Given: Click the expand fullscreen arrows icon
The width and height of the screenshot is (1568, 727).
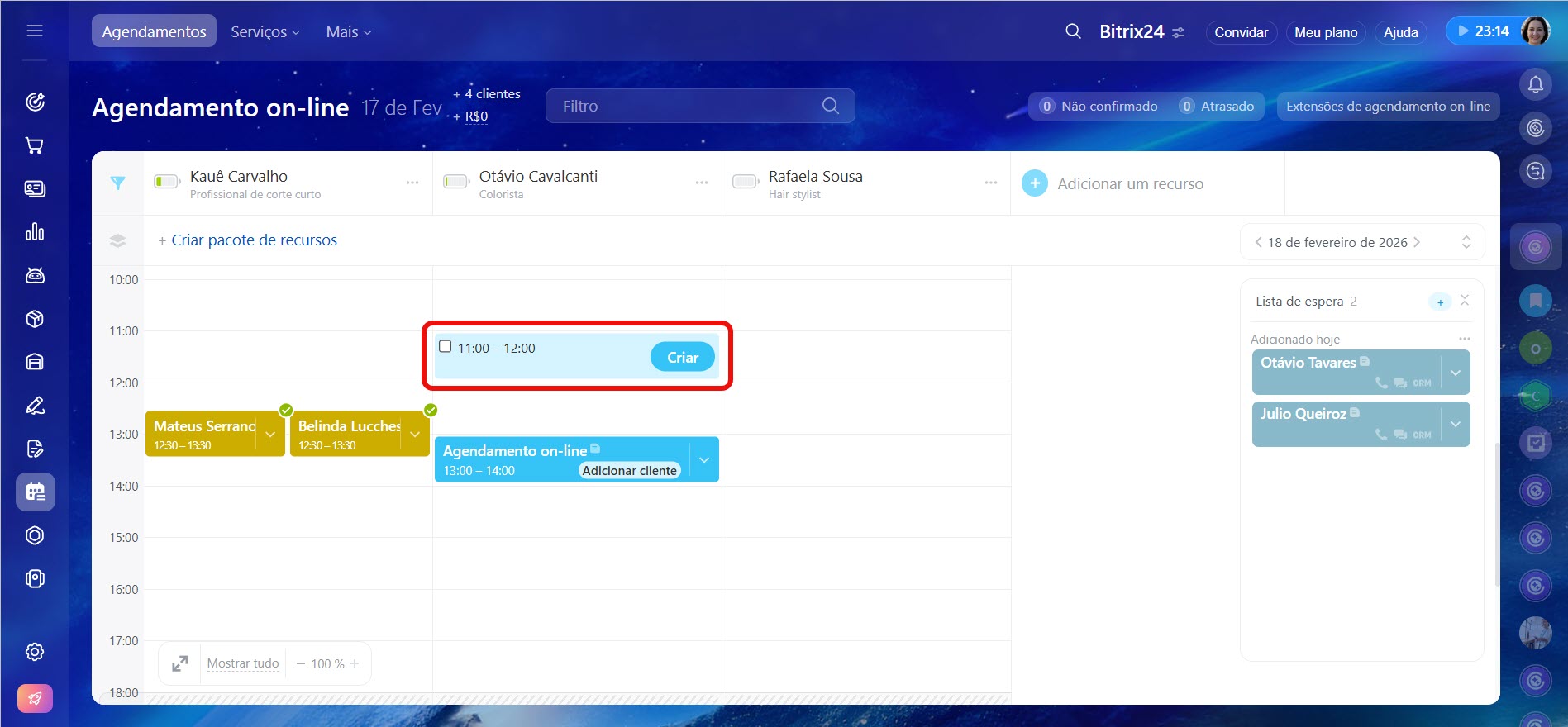Looking at the screenshot, I should [179, 663].
